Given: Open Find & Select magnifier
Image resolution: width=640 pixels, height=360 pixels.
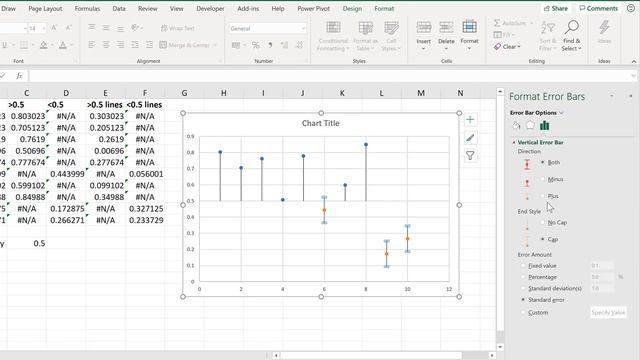Looking at the screenshot, I should [571, 36].
